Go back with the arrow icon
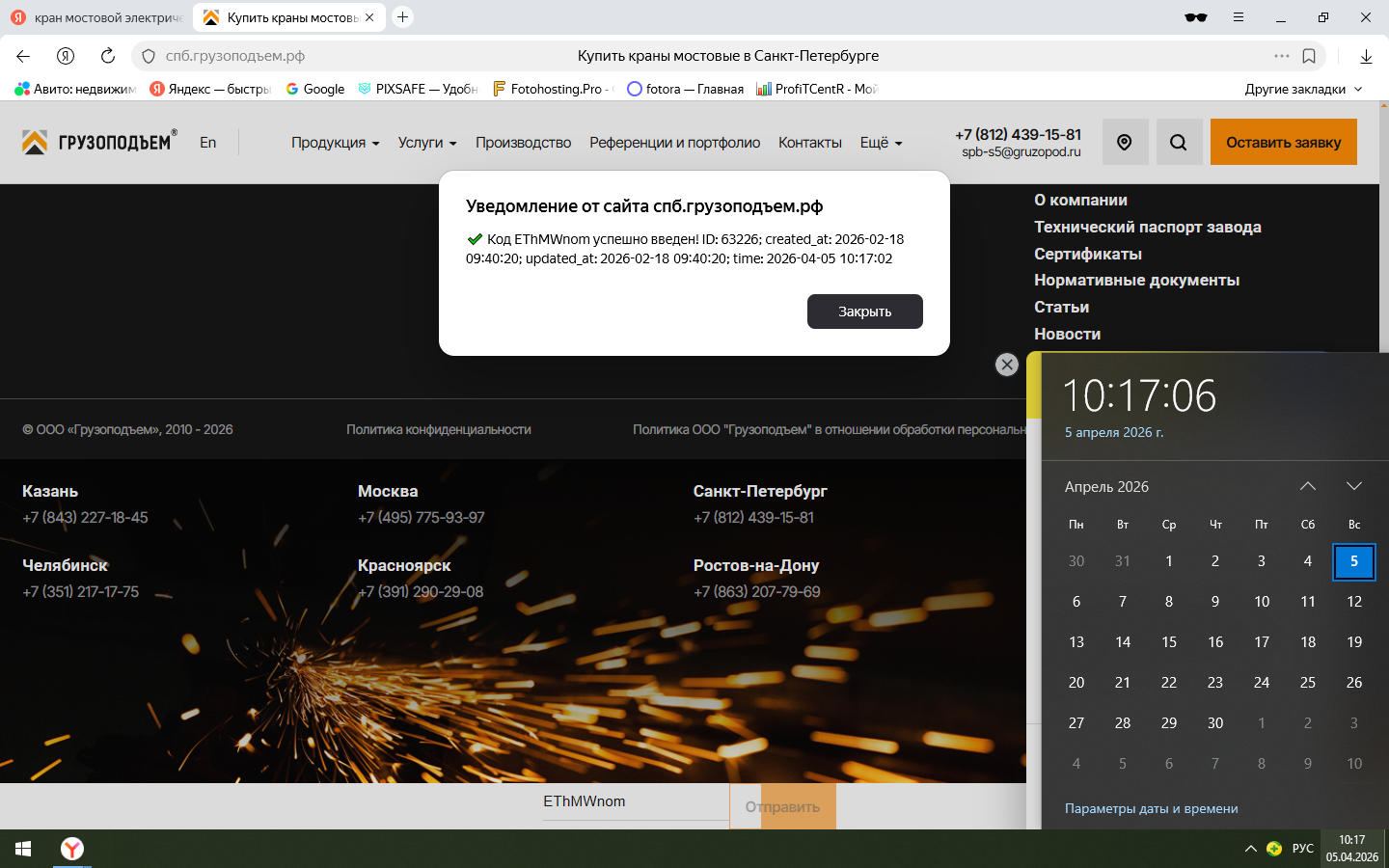The image size is (1389, 868). (x=23, y=56)
